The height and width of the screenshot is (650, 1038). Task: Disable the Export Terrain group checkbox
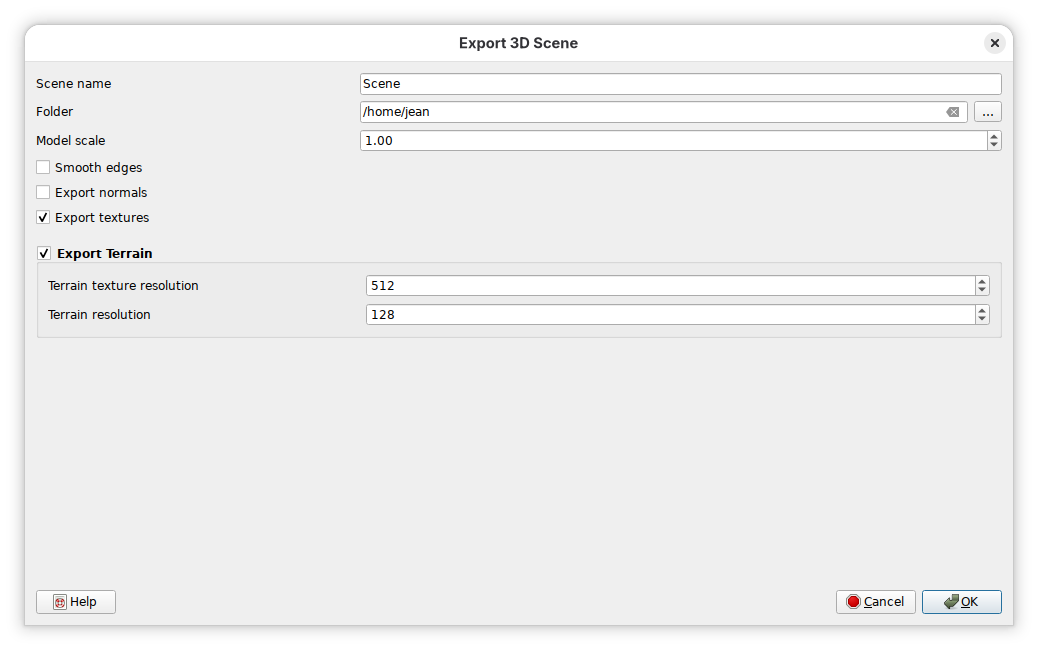[x=44, y=253]
